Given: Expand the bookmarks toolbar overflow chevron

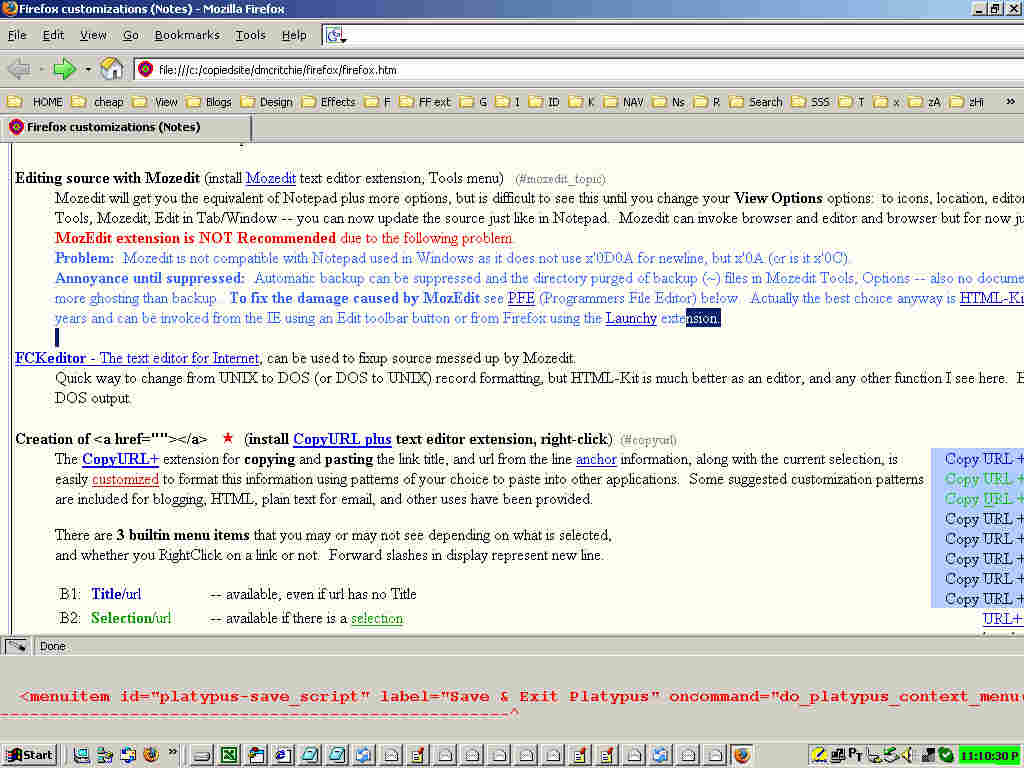Looking at the screenshot, I should (1010, 102).
